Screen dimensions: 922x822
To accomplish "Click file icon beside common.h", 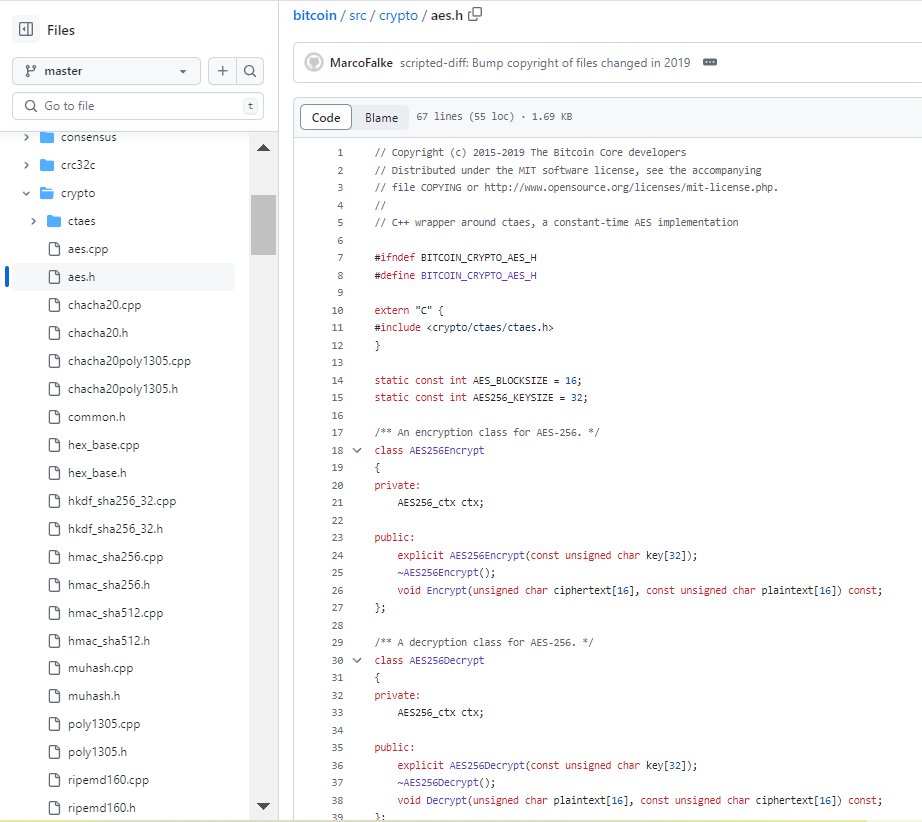I will click(54, 417).
